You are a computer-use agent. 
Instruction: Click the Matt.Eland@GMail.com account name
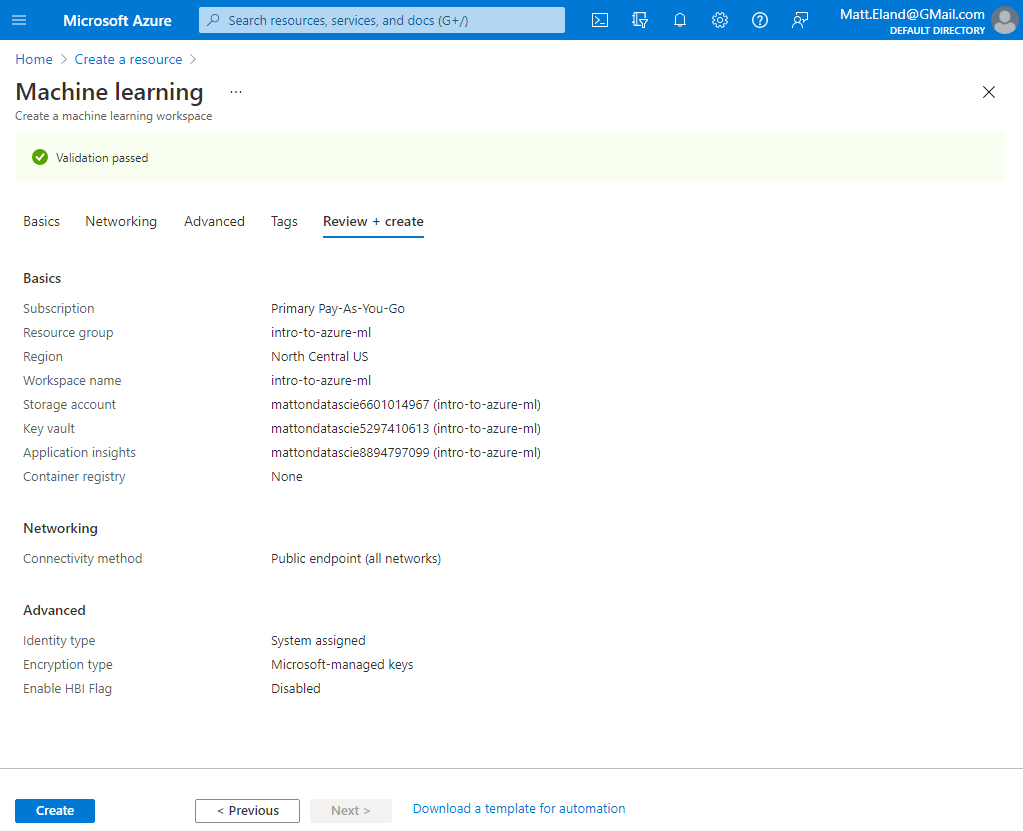[912, 14]
